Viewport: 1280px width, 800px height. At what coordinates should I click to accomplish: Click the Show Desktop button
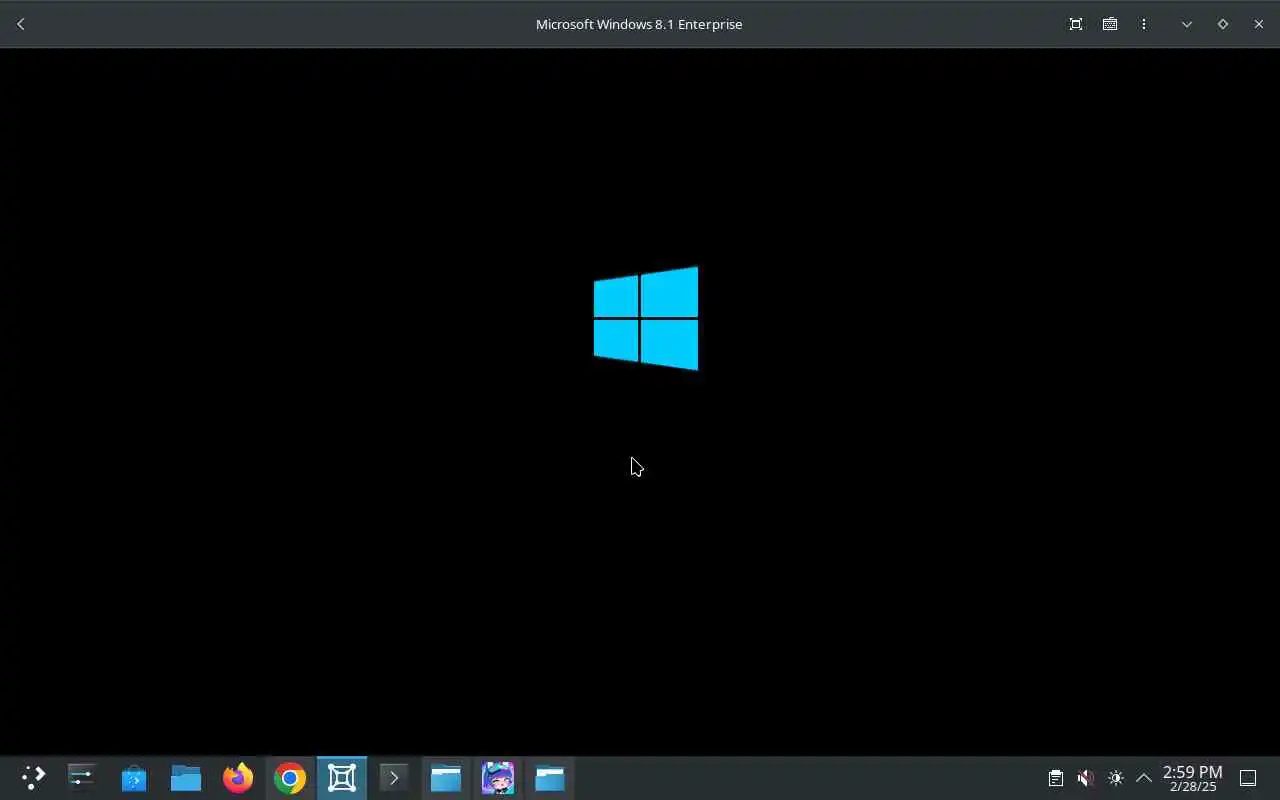point(1248,778)
